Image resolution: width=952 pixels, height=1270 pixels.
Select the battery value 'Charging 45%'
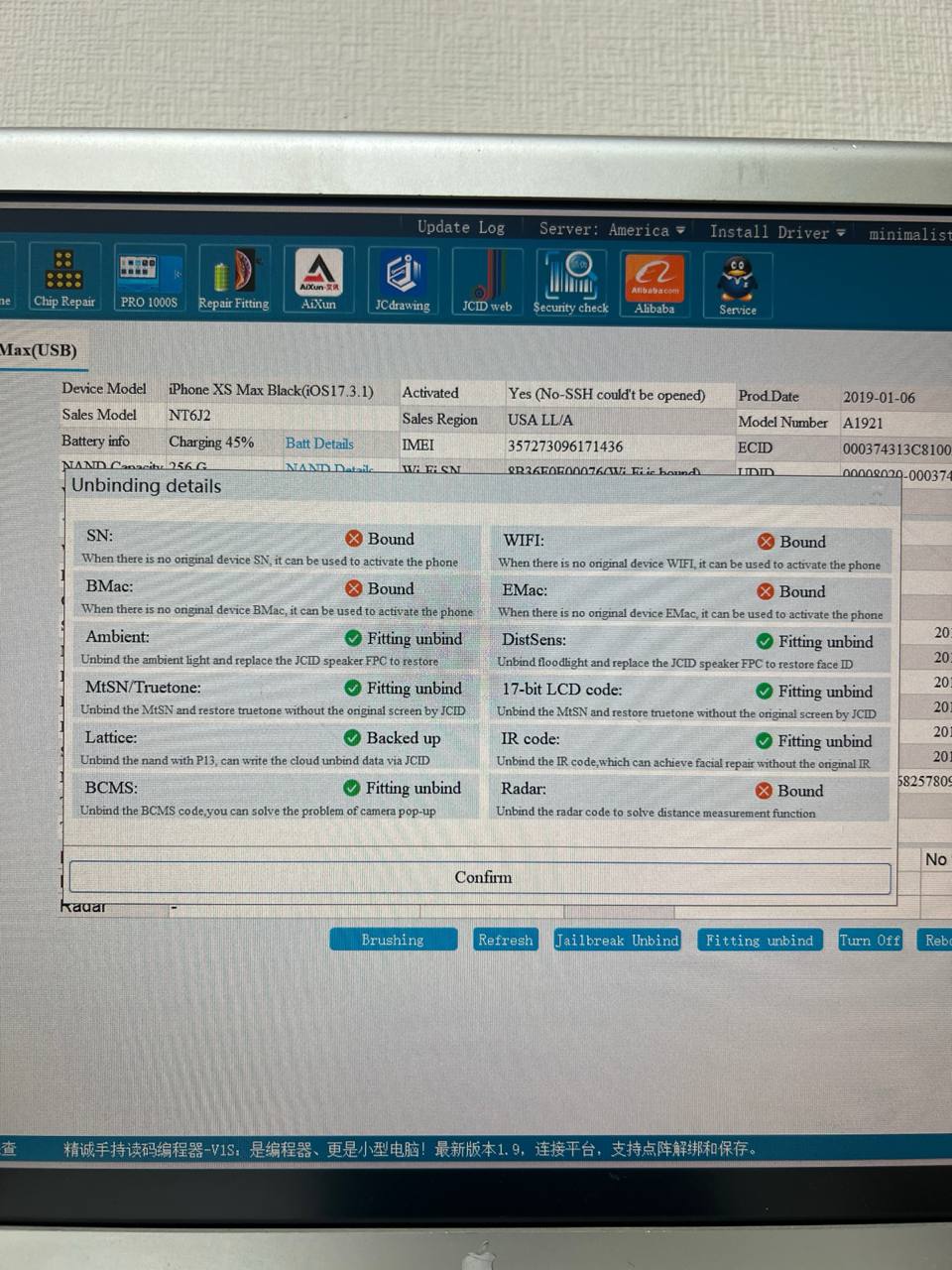click(211, 443)
